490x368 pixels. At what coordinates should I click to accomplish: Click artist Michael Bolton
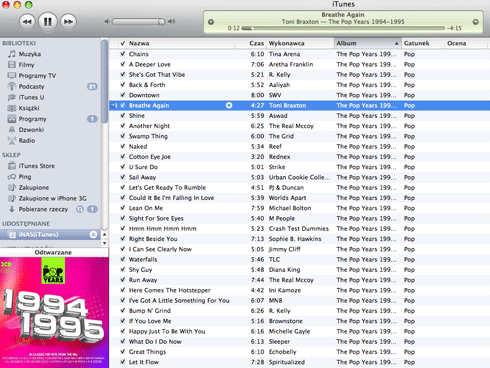(290, 208)
